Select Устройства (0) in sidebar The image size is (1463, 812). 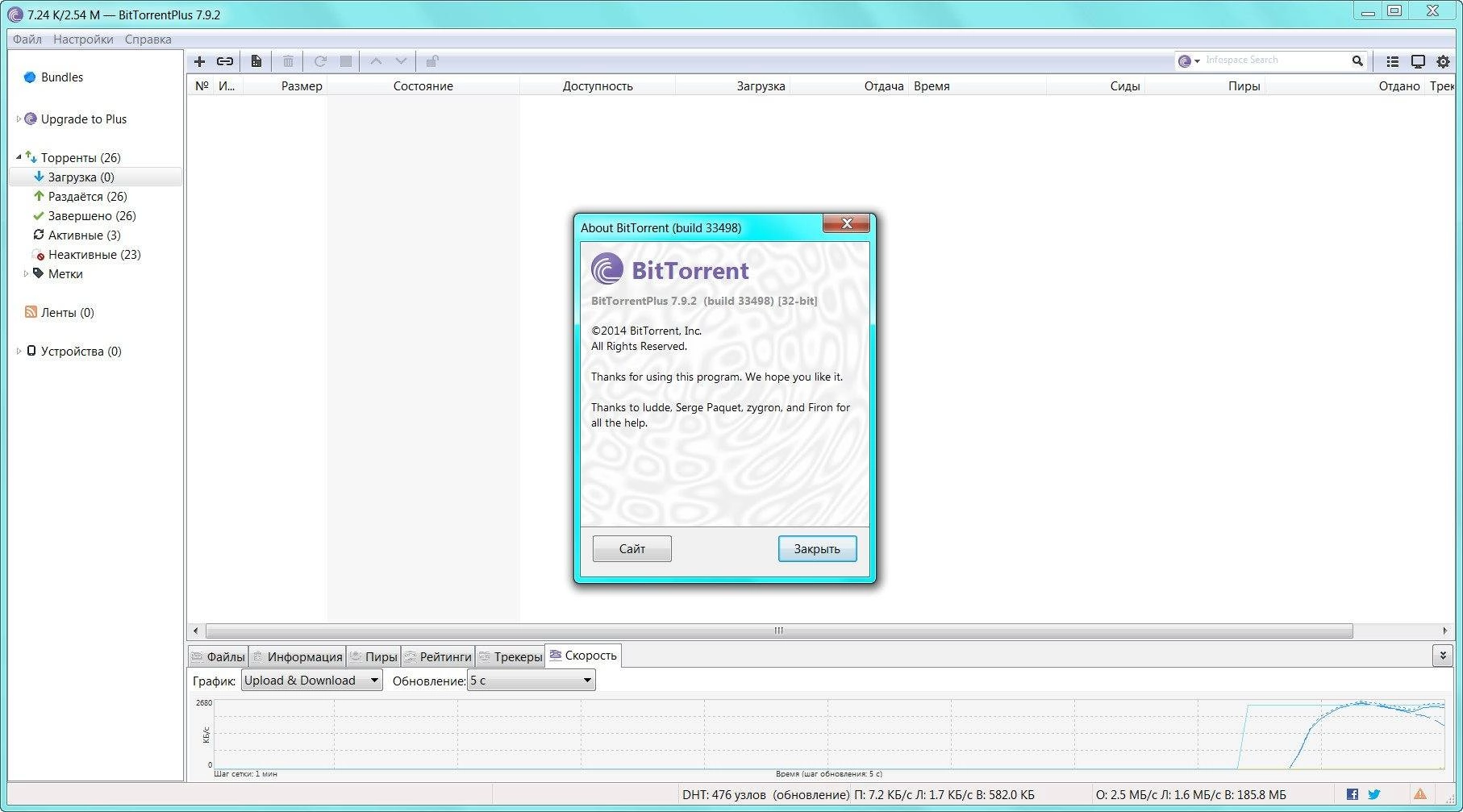[81, 352]
